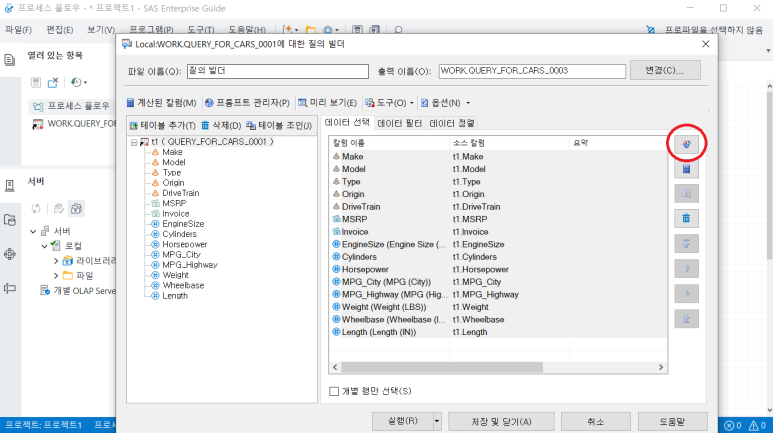This screenshot has height=433, width=773.
Task: Click move-to-top arrow side button
Action: 686,244
